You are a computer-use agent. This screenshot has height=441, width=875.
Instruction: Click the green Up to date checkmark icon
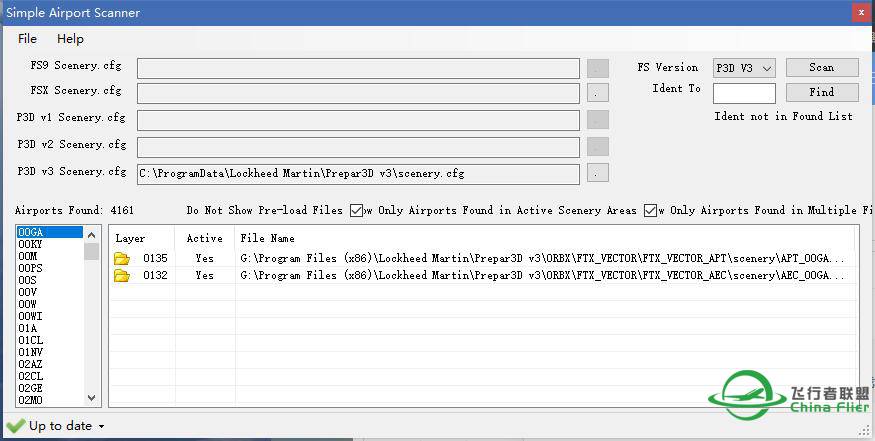(16, 426)
